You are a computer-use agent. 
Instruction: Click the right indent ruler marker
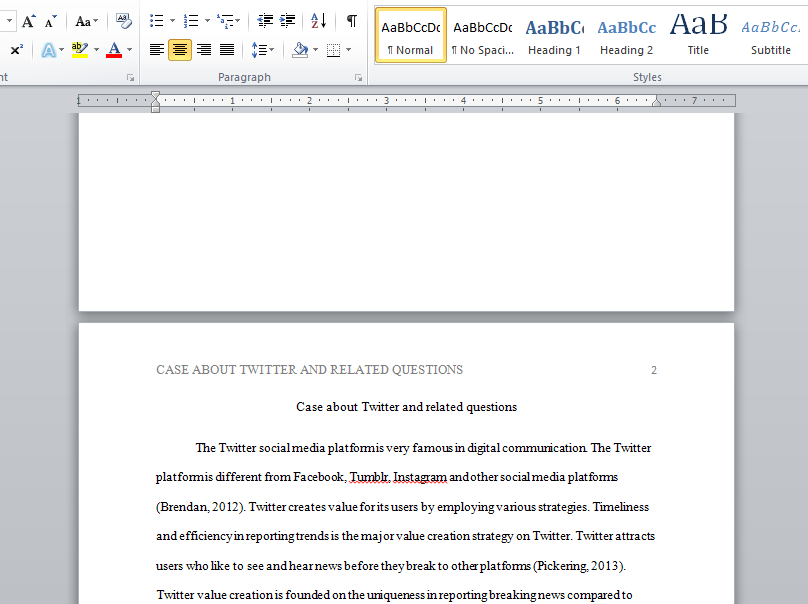pyautogui.click(x=656, y=102)
